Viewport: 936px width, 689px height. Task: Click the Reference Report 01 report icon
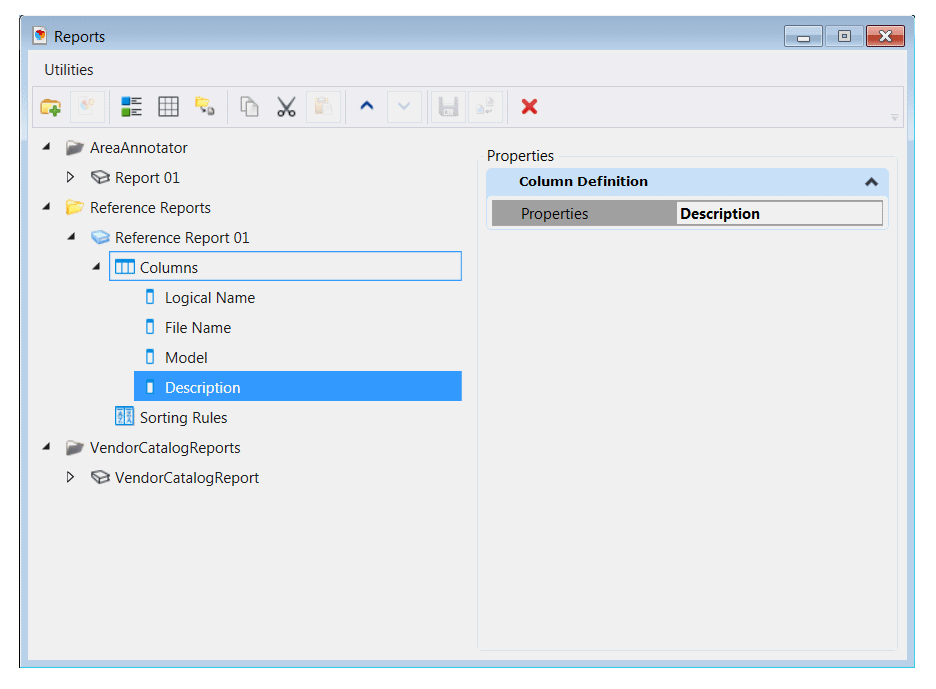click(x=100, y=237)
